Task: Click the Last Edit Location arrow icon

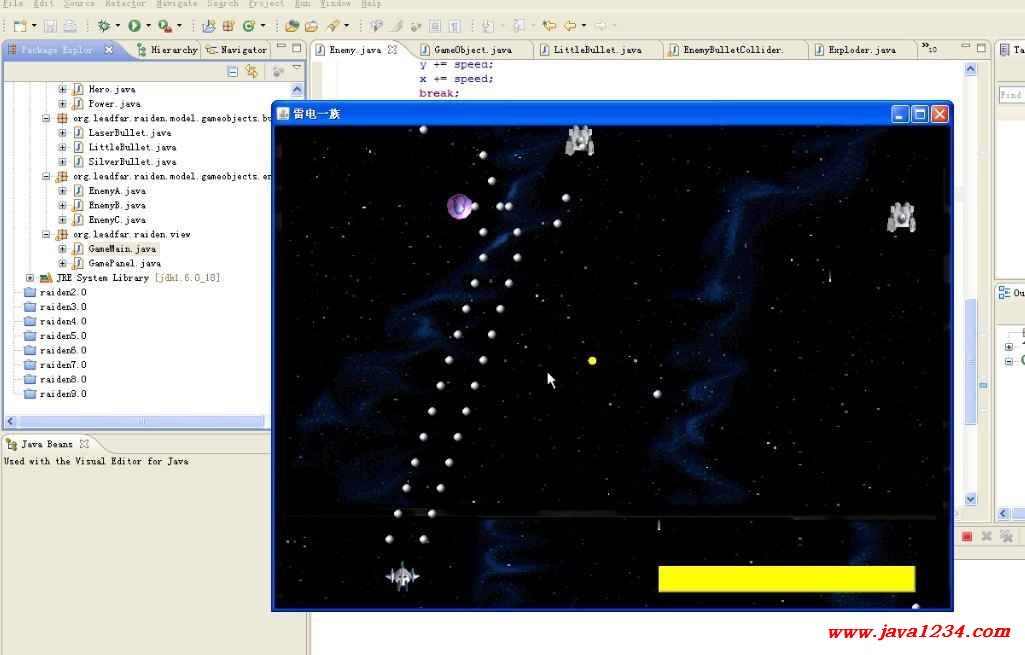Action: point(549,26)
